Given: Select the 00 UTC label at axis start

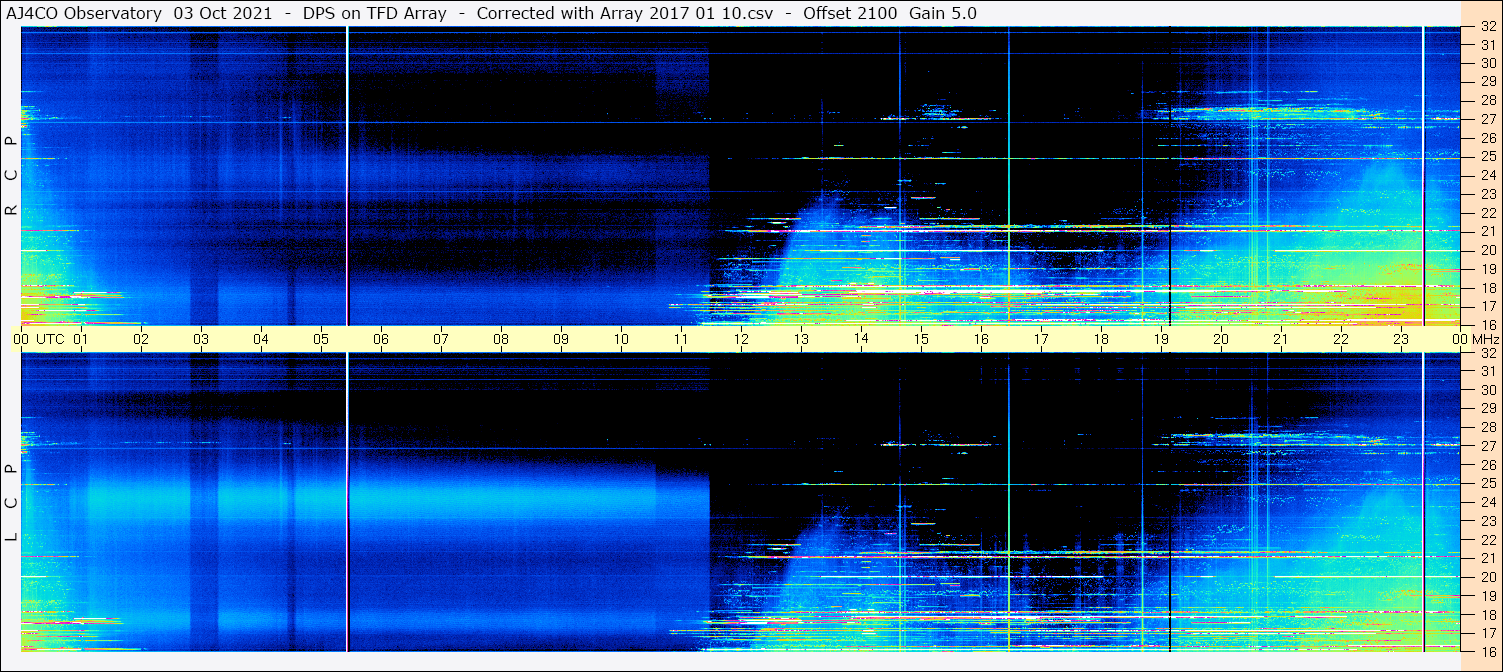Looking at the screenshot, I should [x=41, y=339].
